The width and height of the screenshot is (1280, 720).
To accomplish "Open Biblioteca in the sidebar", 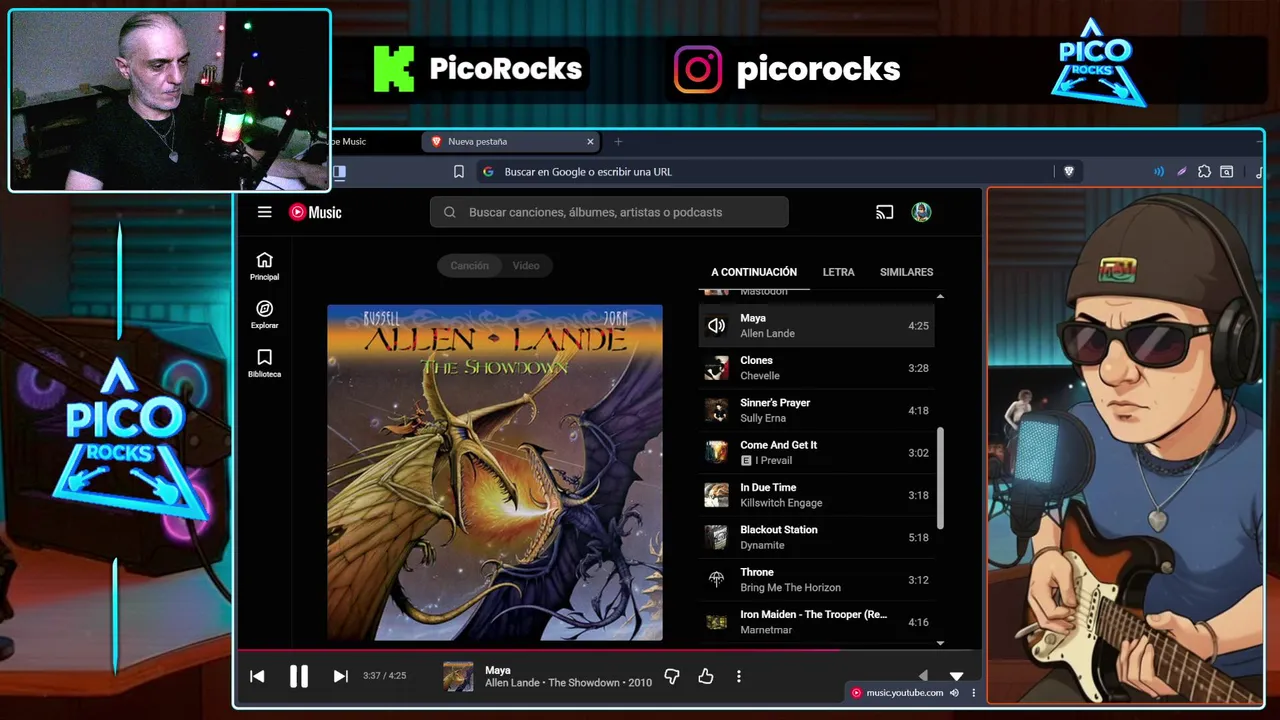I will click(264, 363).
